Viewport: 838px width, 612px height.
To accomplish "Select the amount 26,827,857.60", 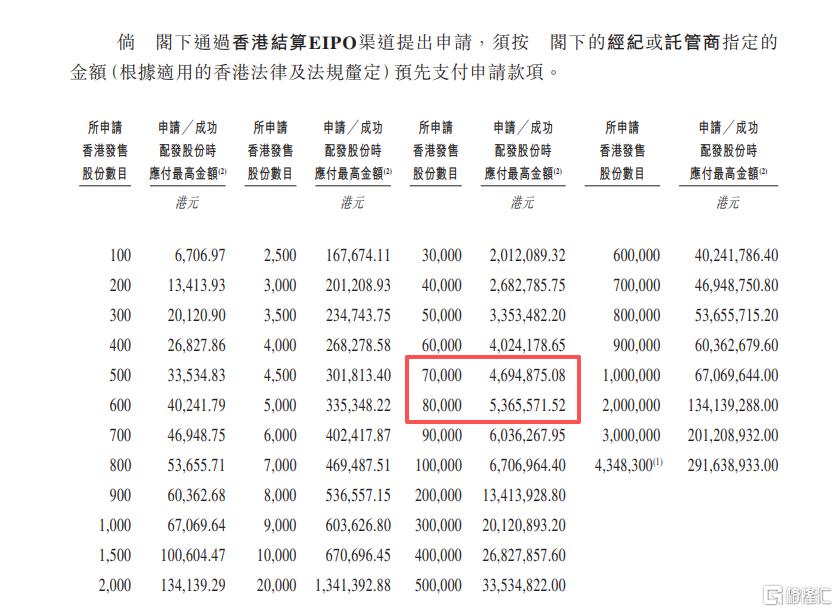I will coord(524,555).
